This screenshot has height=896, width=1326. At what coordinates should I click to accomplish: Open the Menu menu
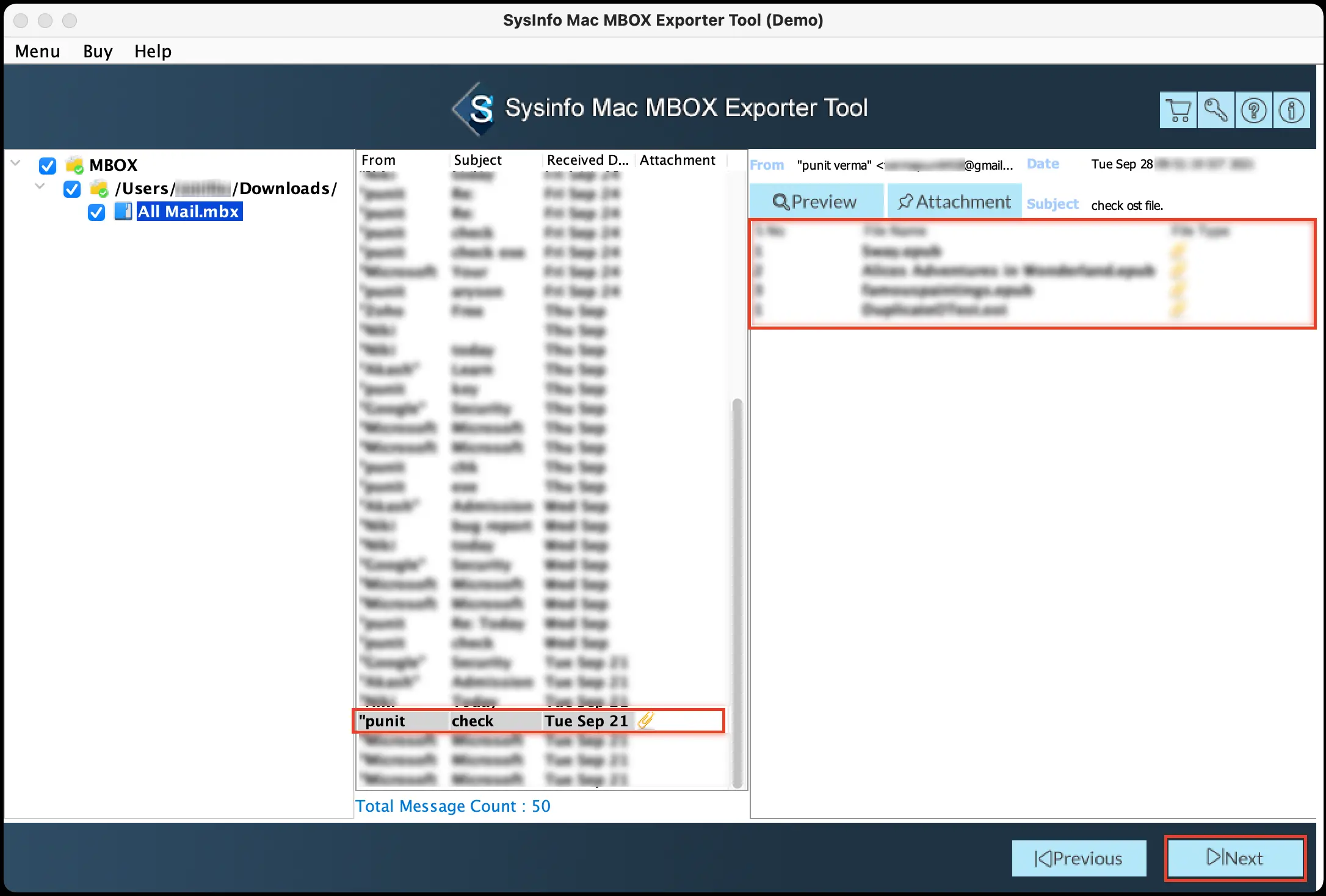coord(37,51)
